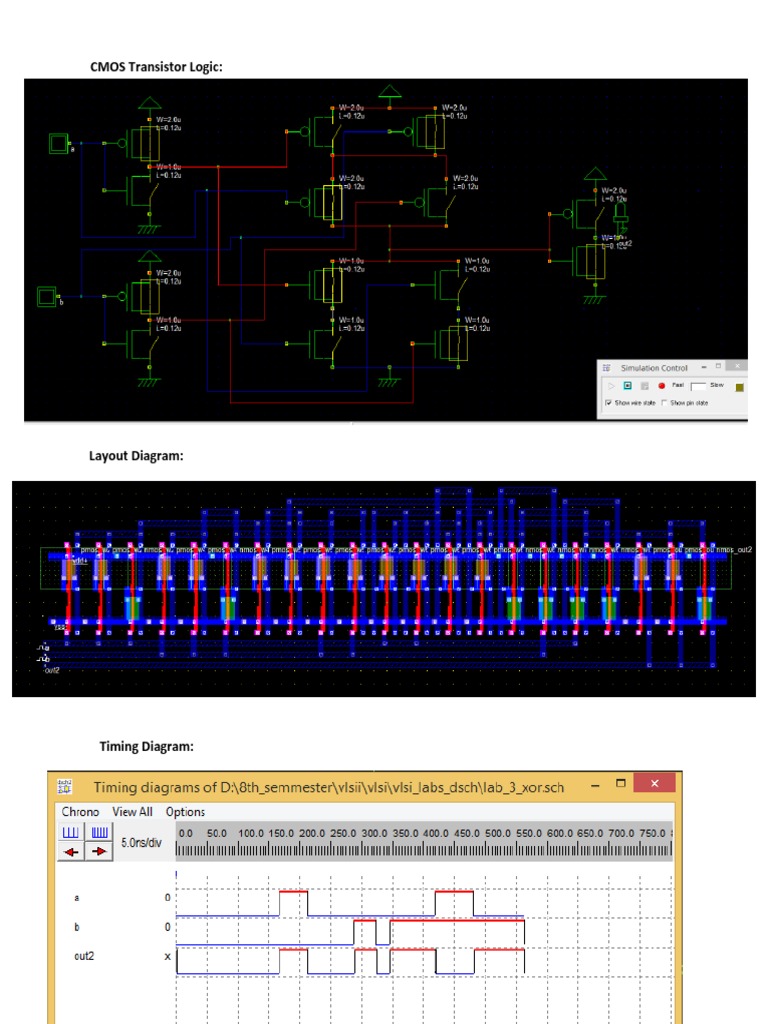
Task: Toggle Show wire state checkbox
Action: click(609, 403)
